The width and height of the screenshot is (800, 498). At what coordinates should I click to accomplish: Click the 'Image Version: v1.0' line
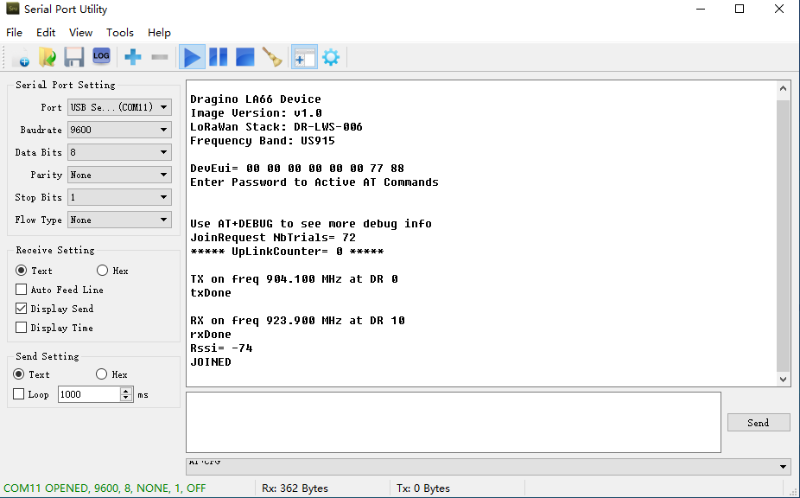point(256,113)
